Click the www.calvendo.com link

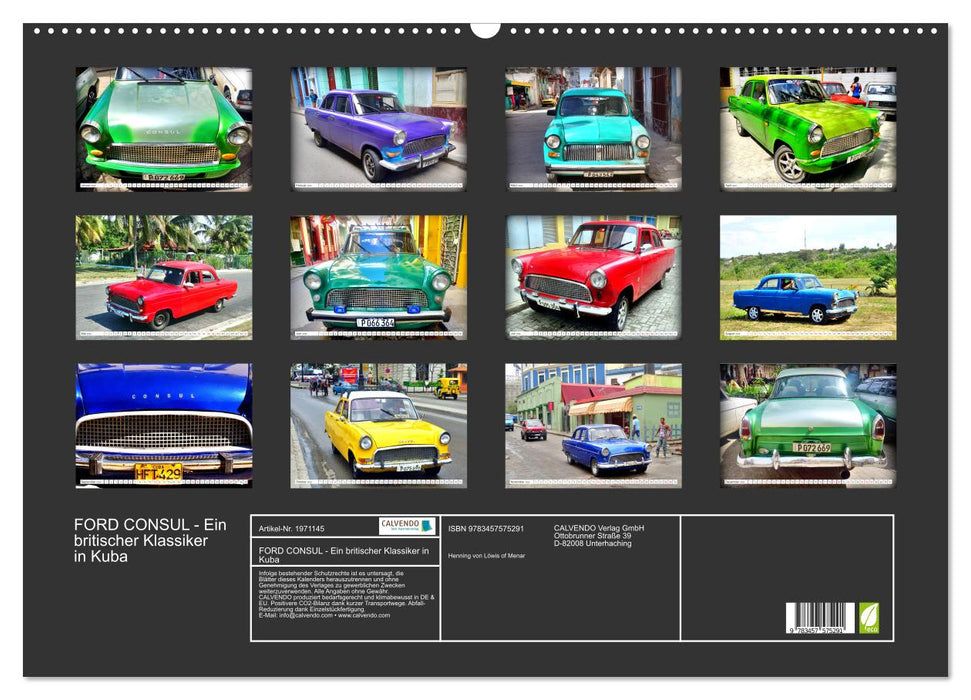tap(364, 615)
